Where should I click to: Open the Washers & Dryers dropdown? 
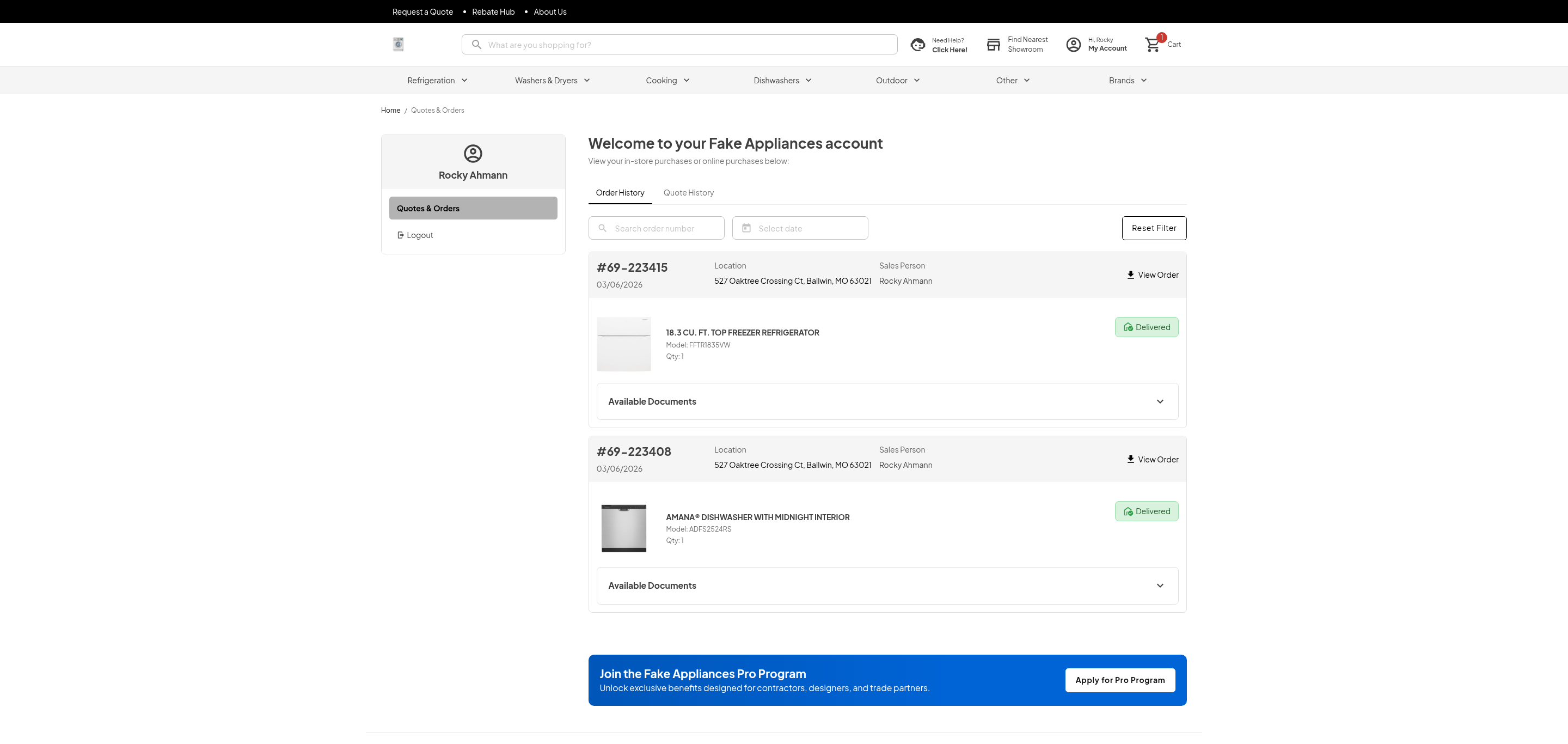[x=552, y=81]
